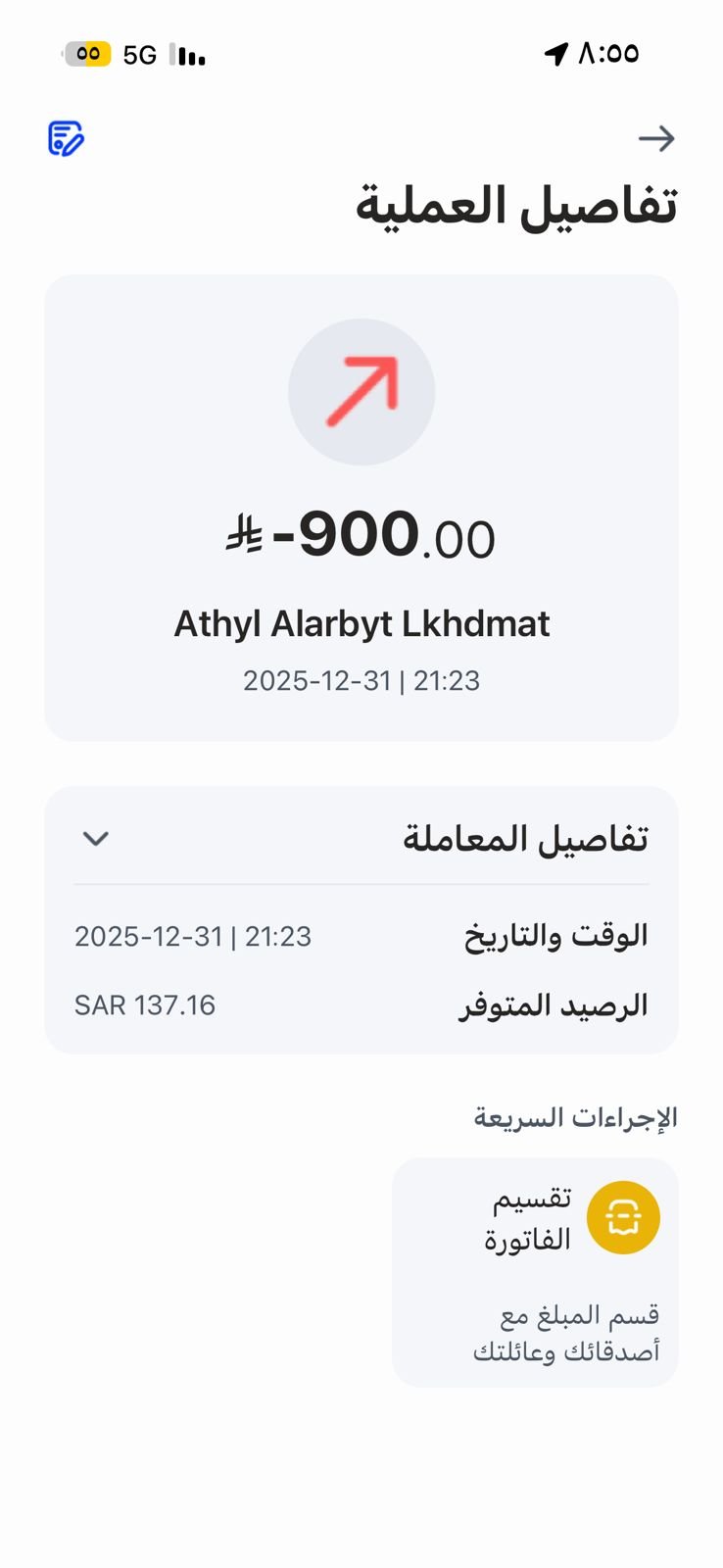Select merchant name Athyl Alarbyt Lkhdmat

point(361,624)
